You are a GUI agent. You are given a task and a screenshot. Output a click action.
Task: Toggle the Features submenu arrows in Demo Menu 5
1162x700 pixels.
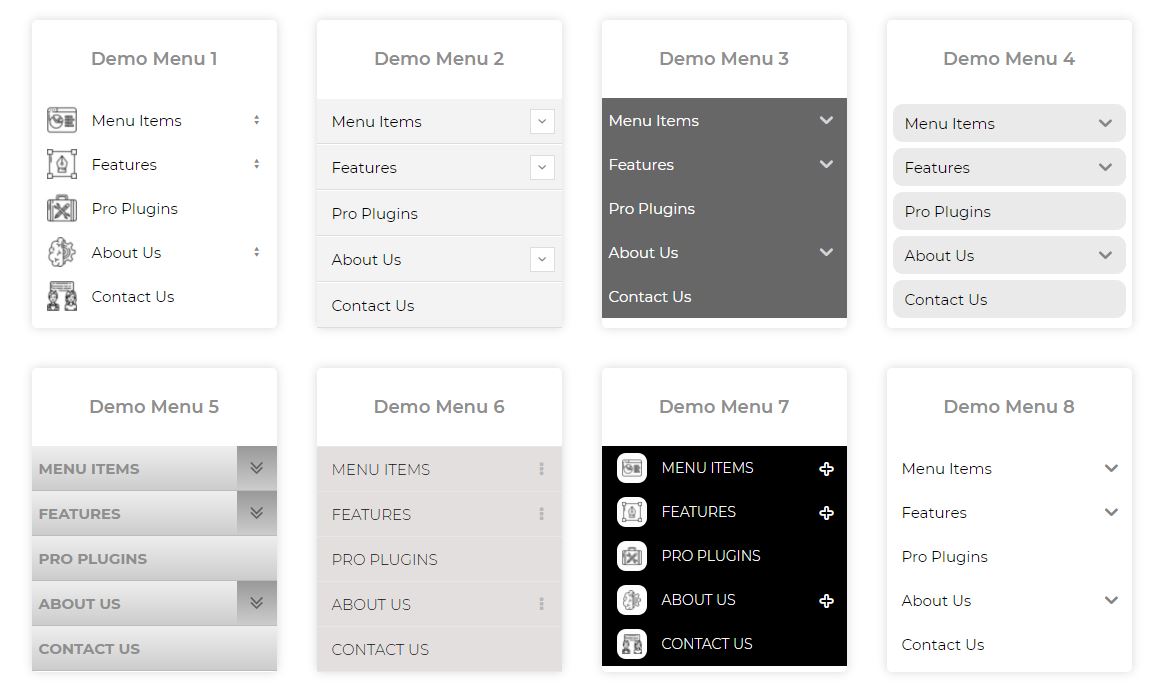point(257,513)
